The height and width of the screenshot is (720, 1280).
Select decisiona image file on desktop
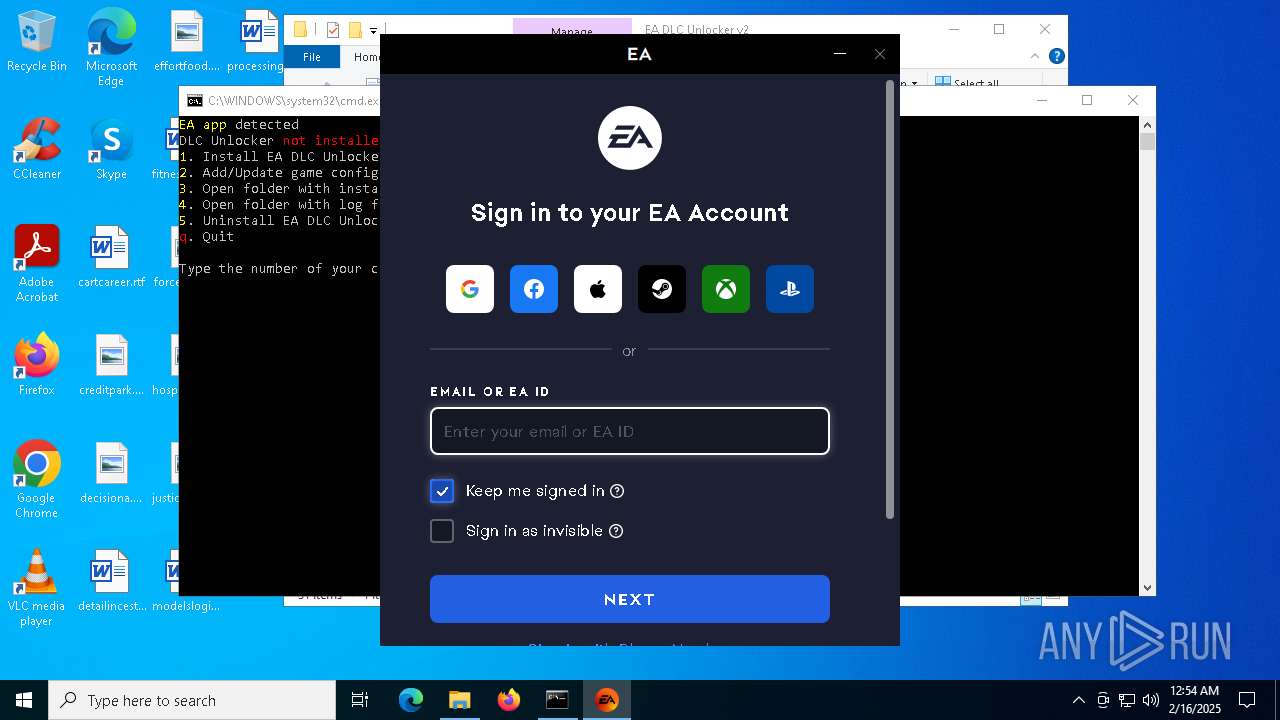[x=111, y=472]
